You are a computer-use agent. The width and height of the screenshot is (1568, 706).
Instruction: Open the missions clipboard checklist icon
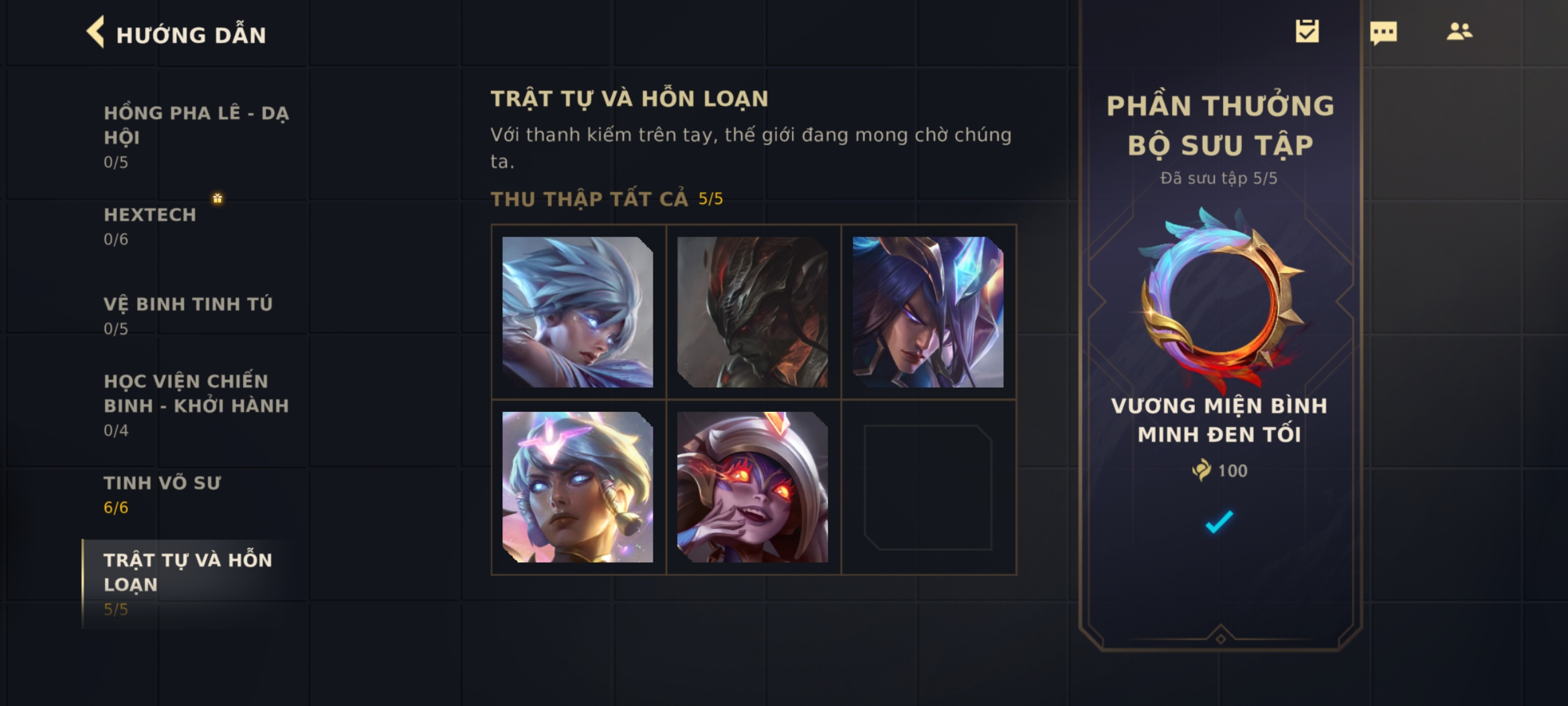[x=1307, y=31]
